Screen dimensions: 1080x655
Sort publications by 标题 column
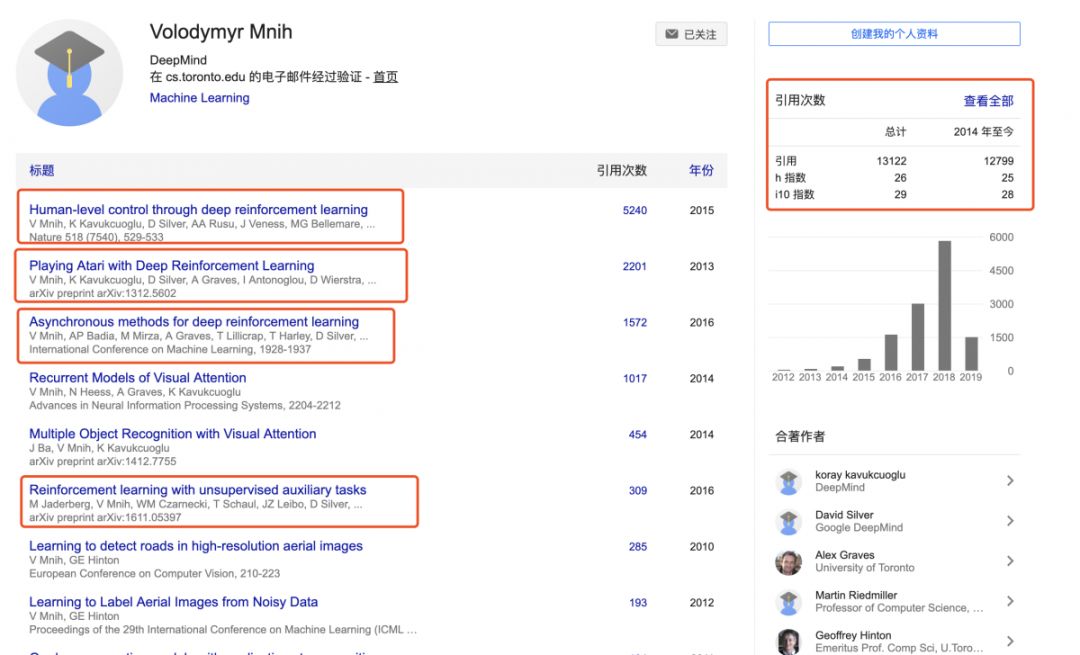pos(41,171)
